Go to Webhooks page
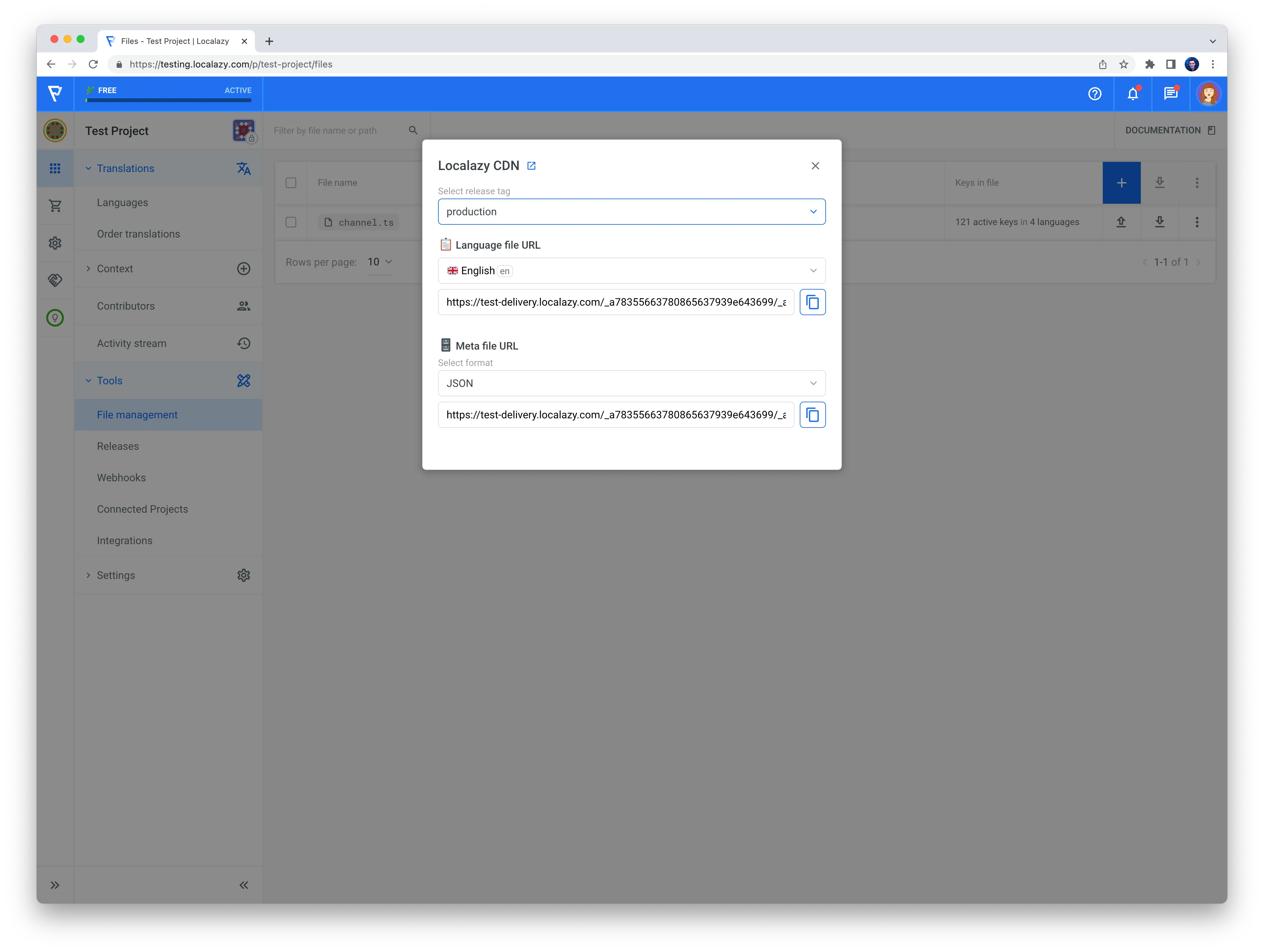This screenshot has height=952, width=1264. [x=121, y=478]
